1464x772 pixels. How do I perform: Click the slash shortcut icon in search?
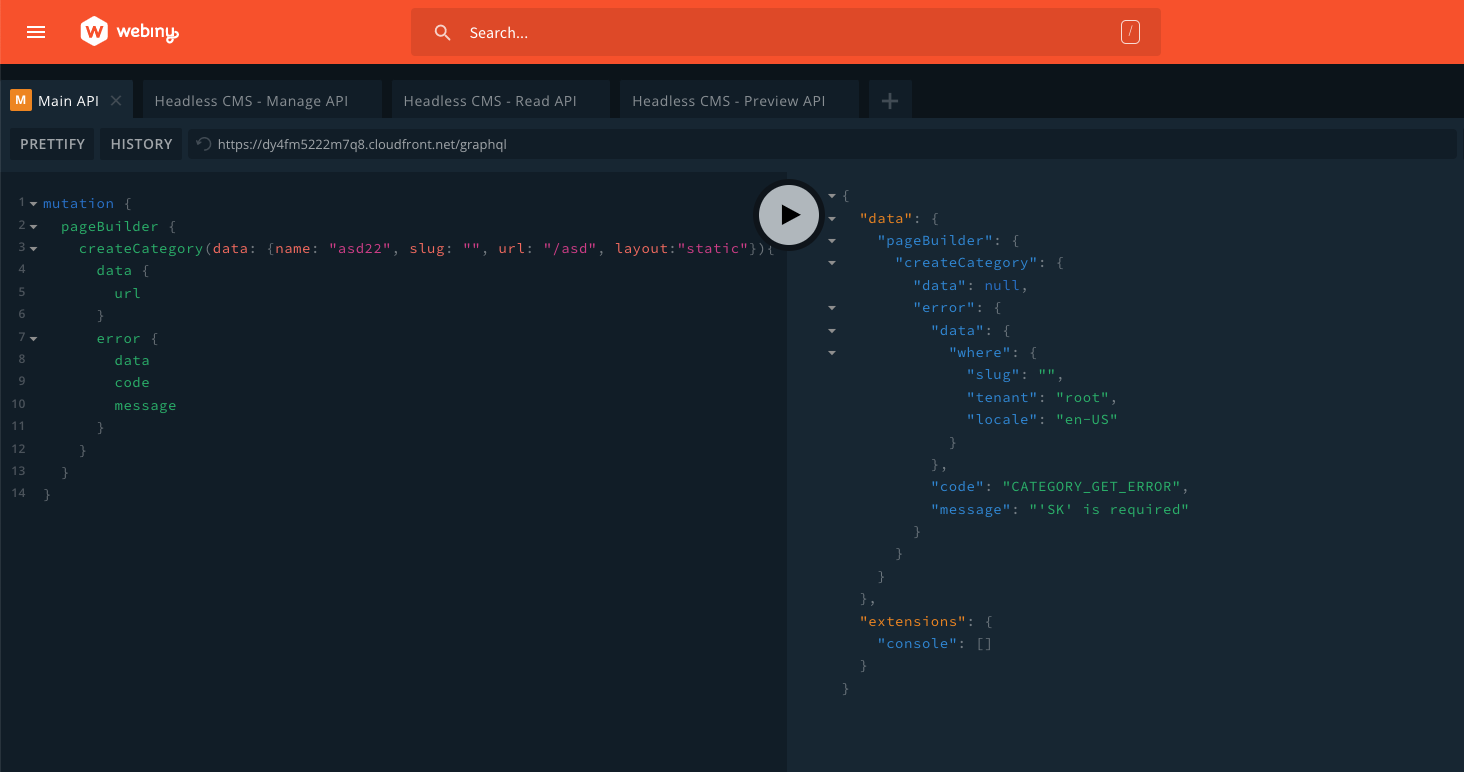tap(1130, 33)
